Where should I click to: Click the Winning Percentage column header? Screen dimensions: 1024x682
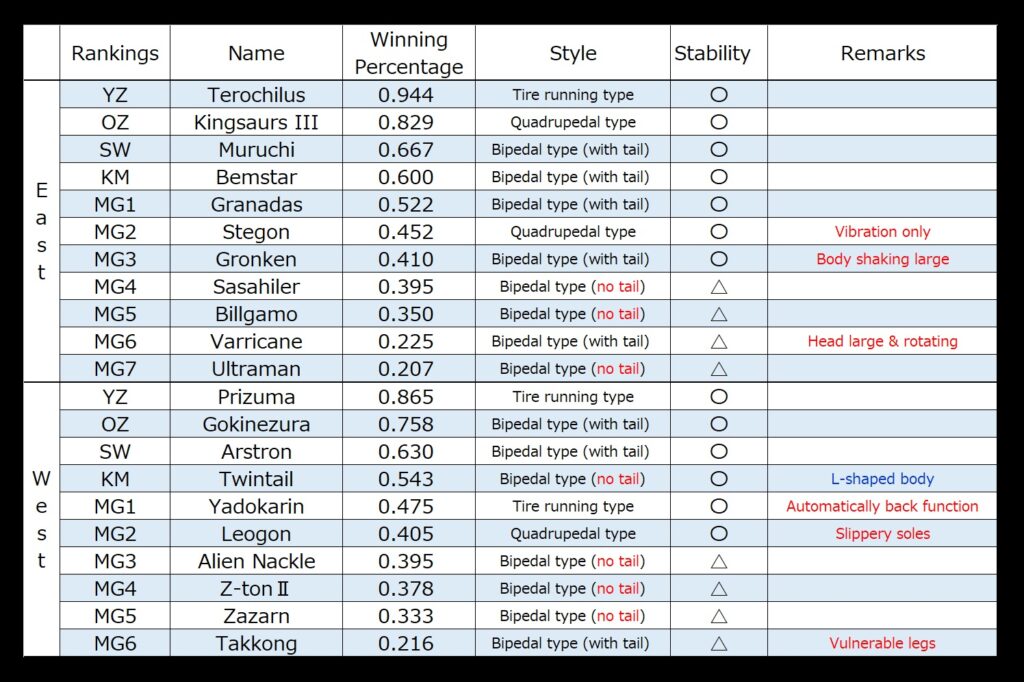(409, 53)
